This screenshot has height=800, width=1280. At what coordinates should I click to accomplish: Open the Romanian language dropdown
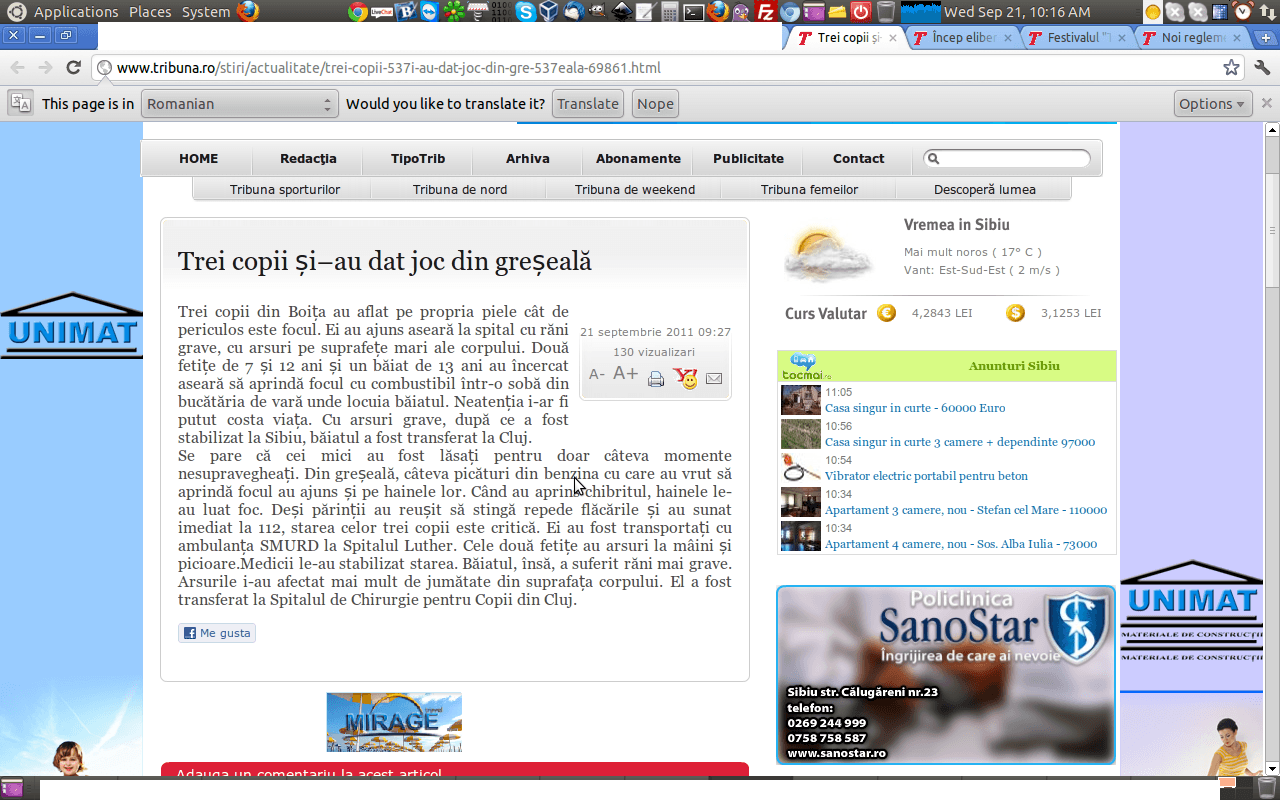tap(239, 104)
